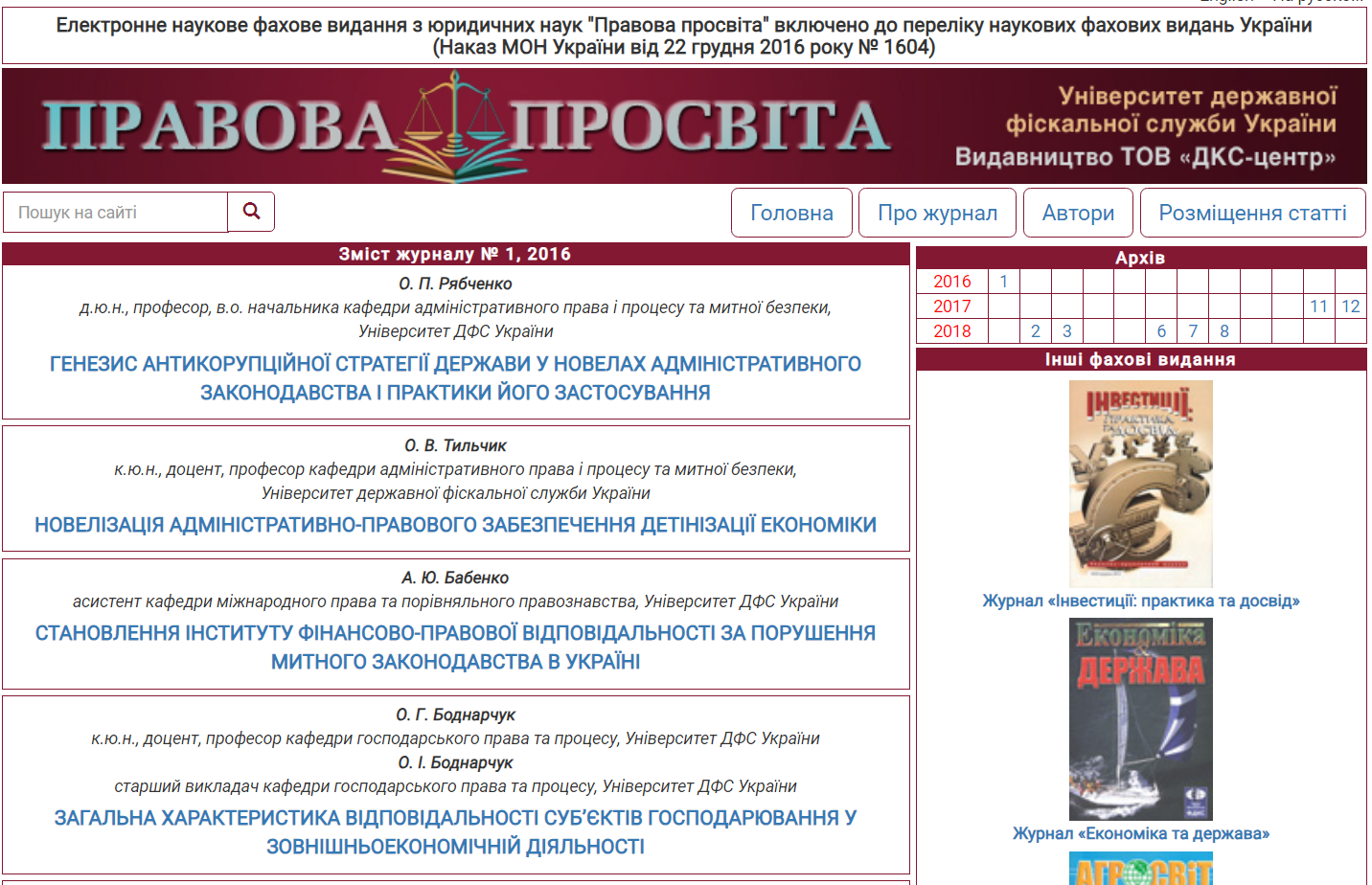Open the Автори menu item
The height and width of the screenshot is (885, 1372).
coord(1078,213)
